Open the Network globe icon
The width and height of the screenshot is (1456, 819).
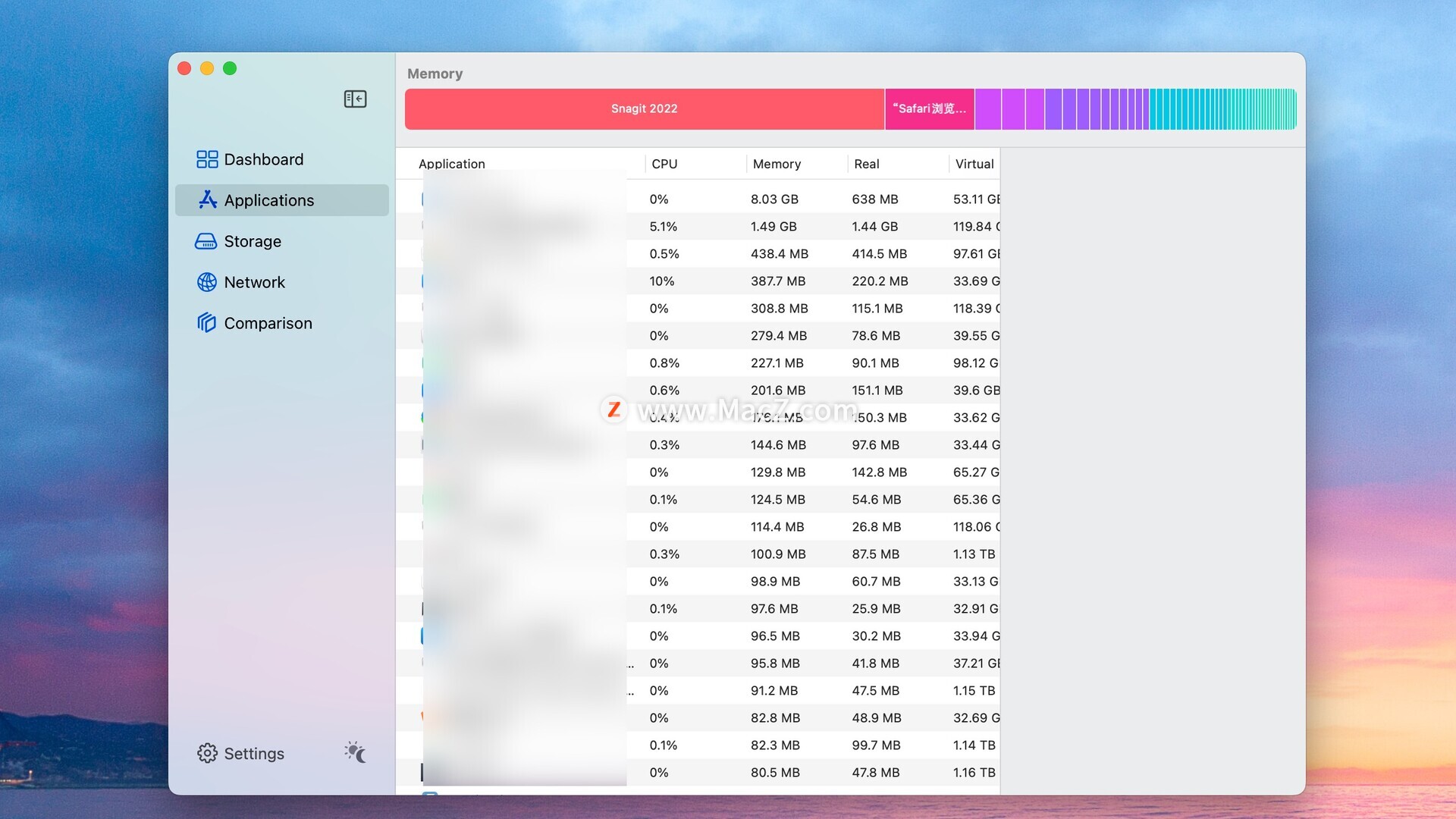coord(206,282)
